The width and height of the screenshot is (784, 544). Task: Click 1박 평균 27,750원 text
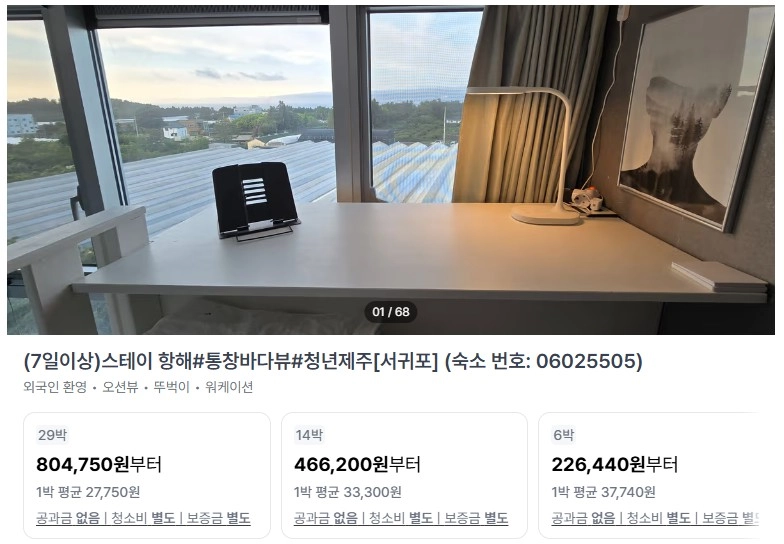tap(88, 492)
